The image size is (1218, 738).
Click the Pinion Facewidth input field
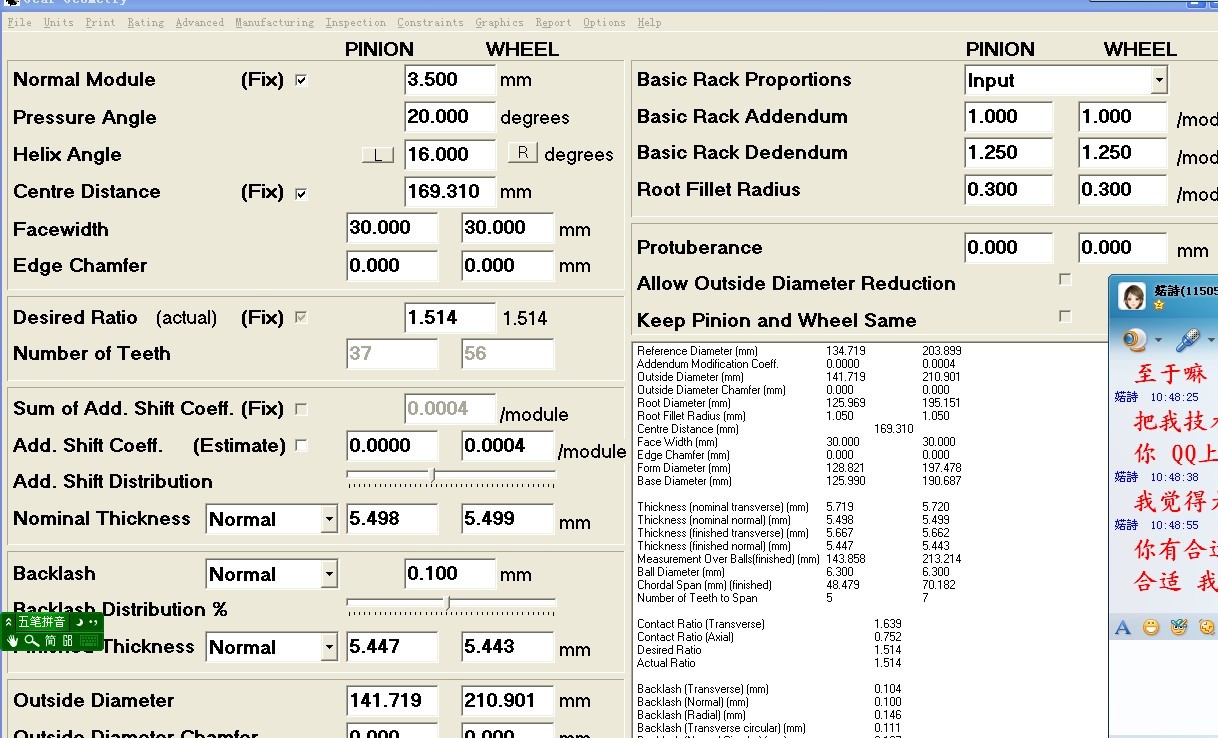coord(392,228)
